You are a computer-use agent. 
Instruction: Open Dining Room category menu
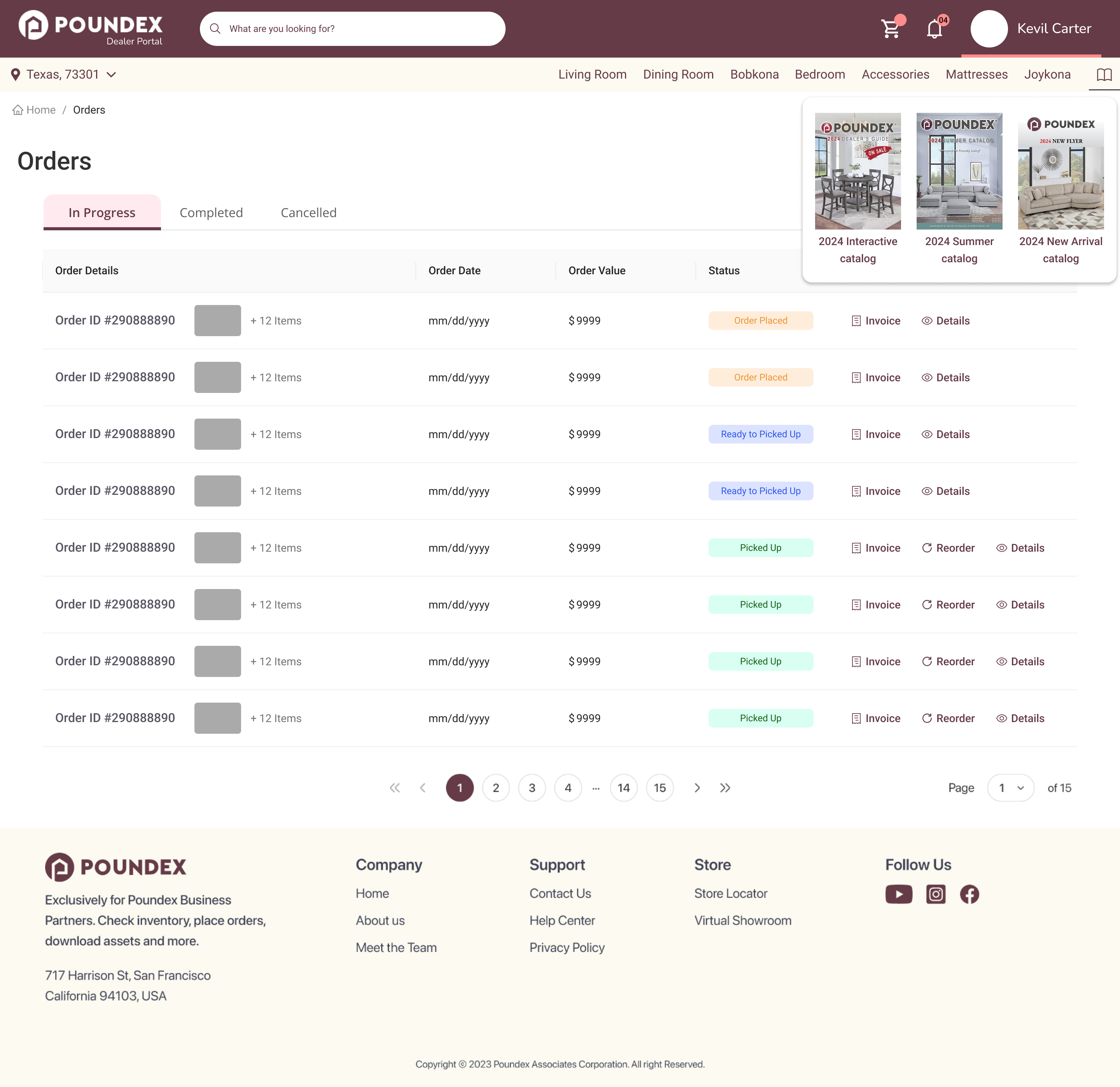[x=678, y=74]
